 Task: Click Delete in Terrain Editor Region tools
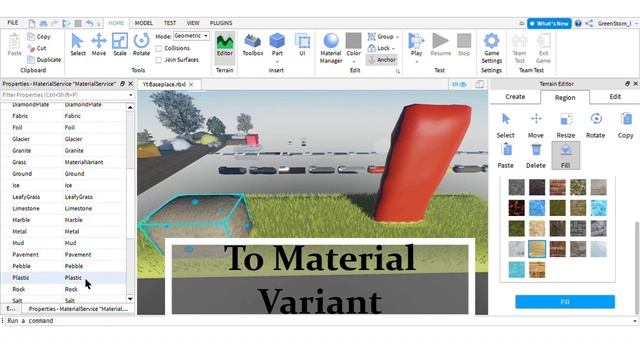click(536, 156)
